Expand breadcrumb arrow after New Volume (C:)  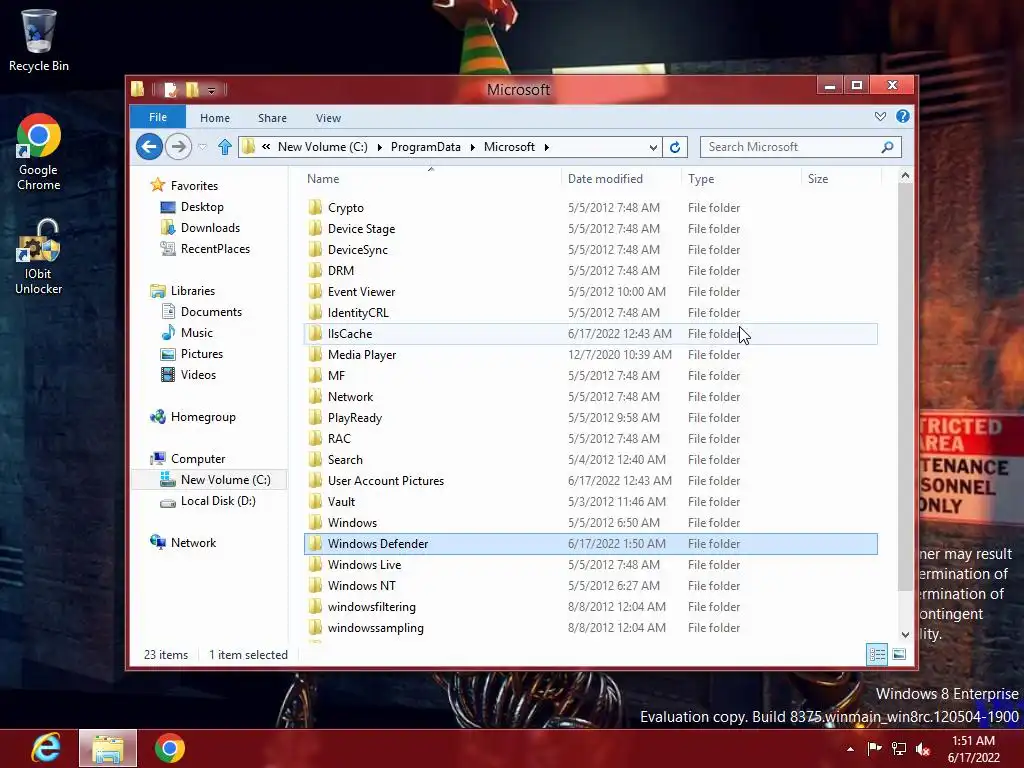[x=379, y=147]
